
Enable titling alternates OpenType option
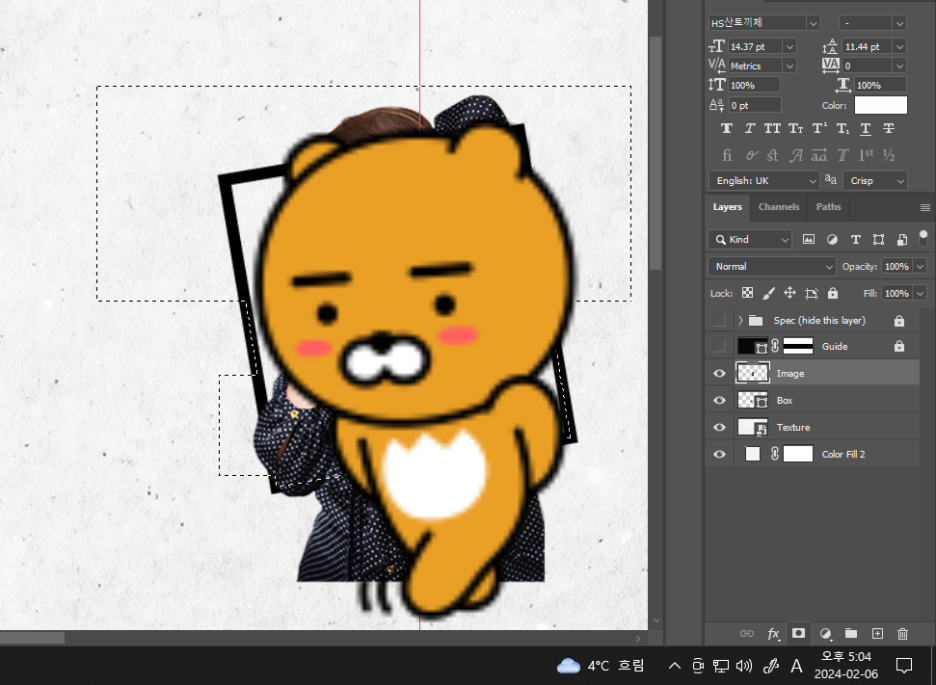[842, 156]
